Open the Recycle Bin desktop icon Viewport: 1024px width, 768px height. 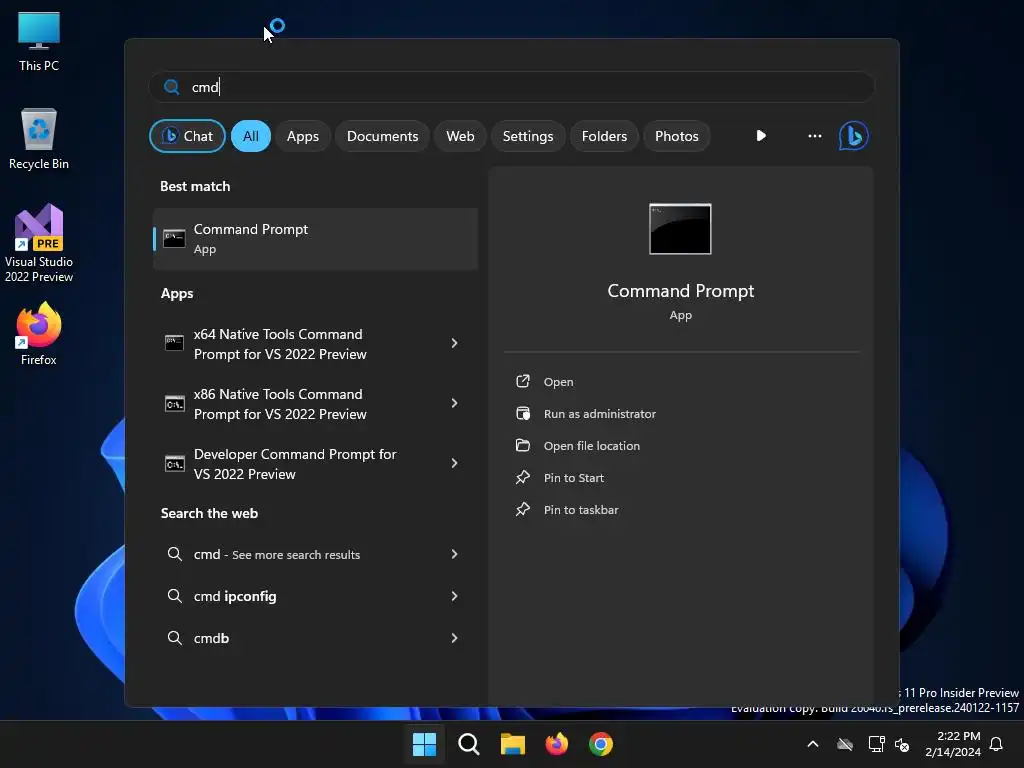(x=39, y=139)
